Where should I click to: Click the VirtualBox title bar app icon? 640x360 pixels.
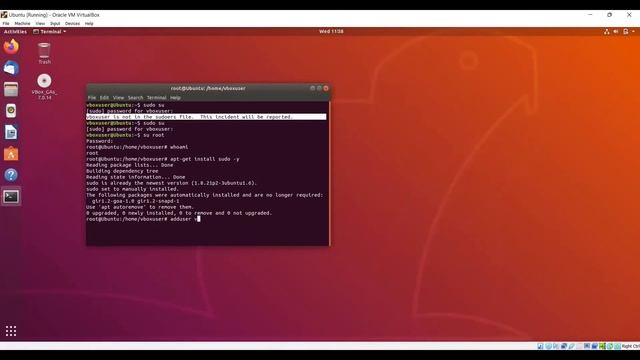coord(4,15)
